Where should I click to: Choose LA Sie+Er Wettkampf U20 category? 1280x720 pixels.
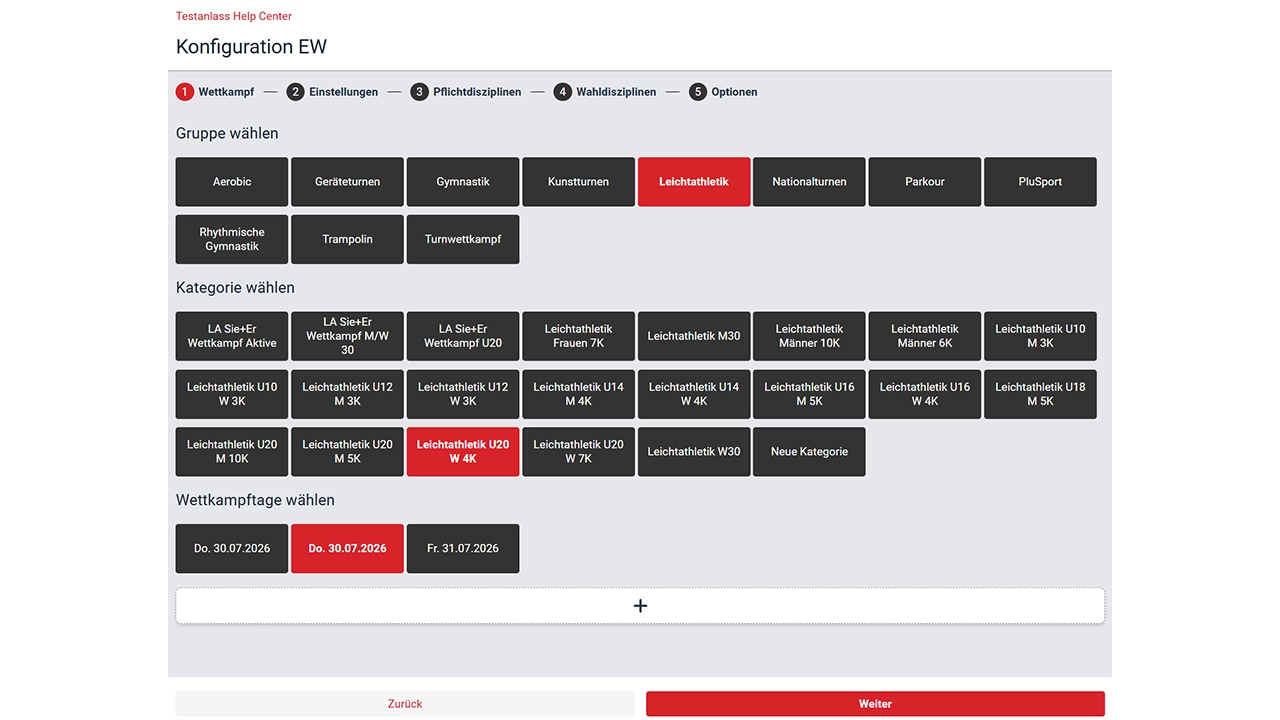point(463,336)
